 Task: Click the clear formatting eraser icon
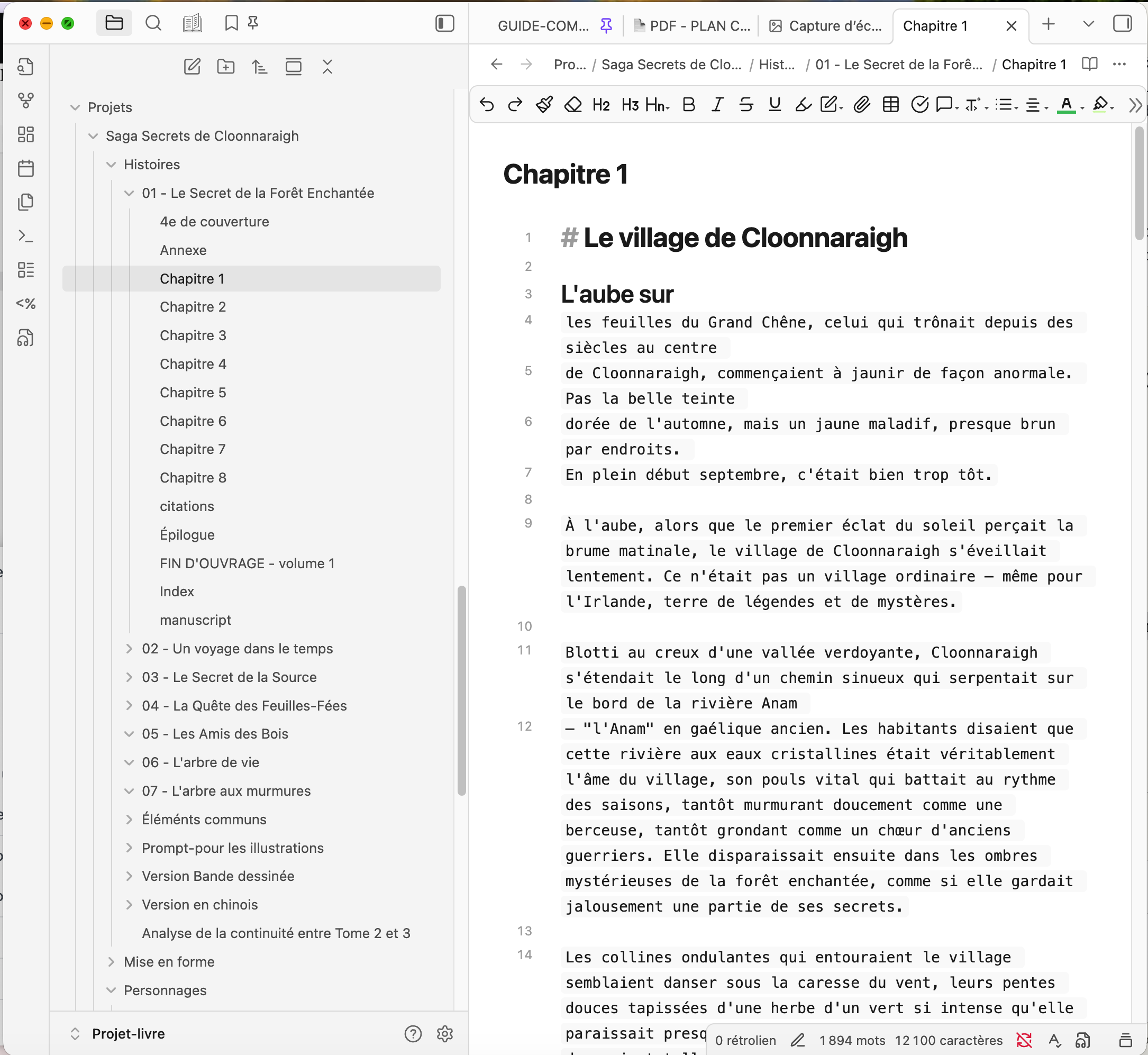click(x=572, y=104)
